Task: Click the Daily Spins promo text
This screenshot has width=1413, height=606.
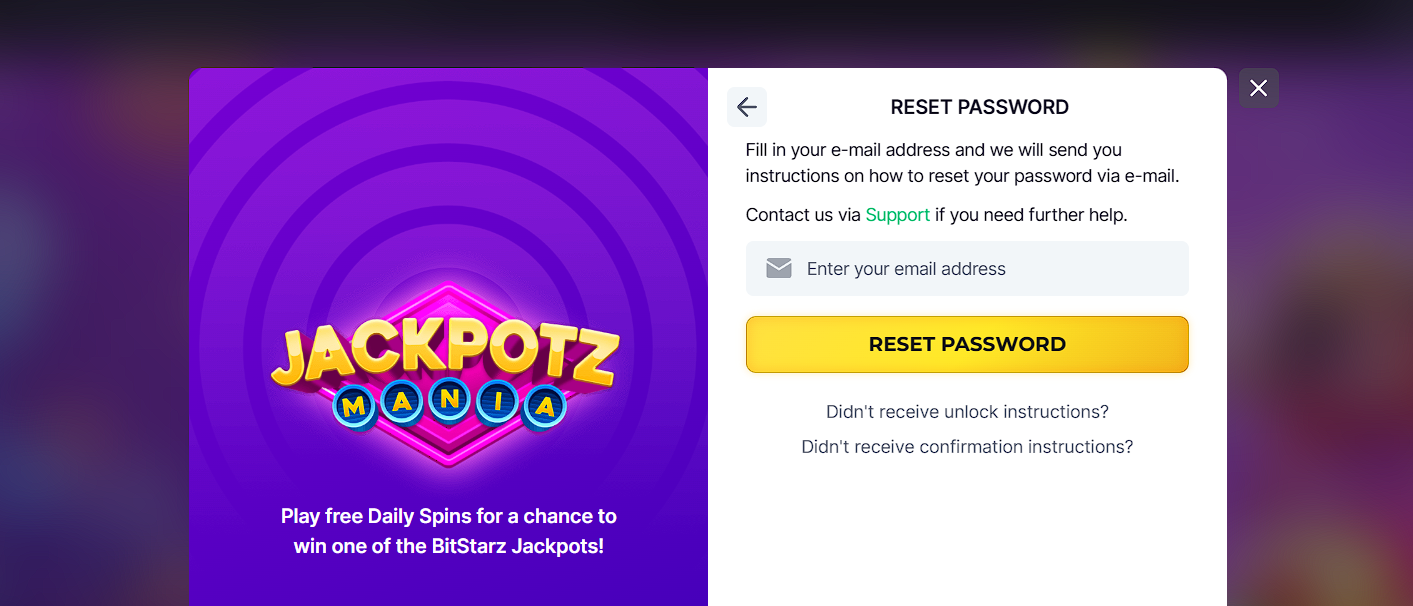Action: click(x=448, y=531)
